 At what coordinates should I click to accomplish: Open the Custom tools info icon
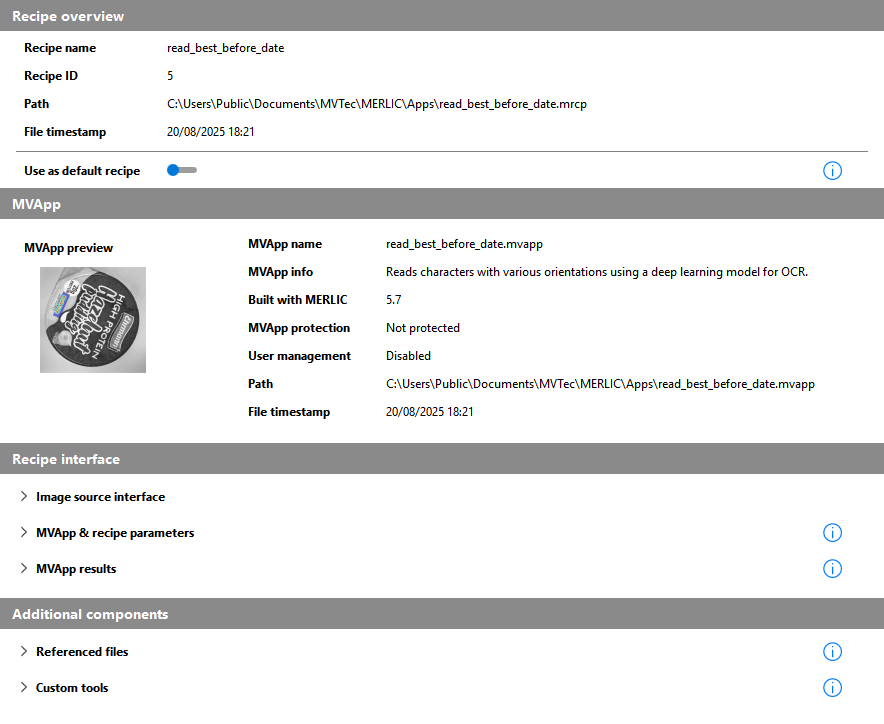[x=832, y=688]
